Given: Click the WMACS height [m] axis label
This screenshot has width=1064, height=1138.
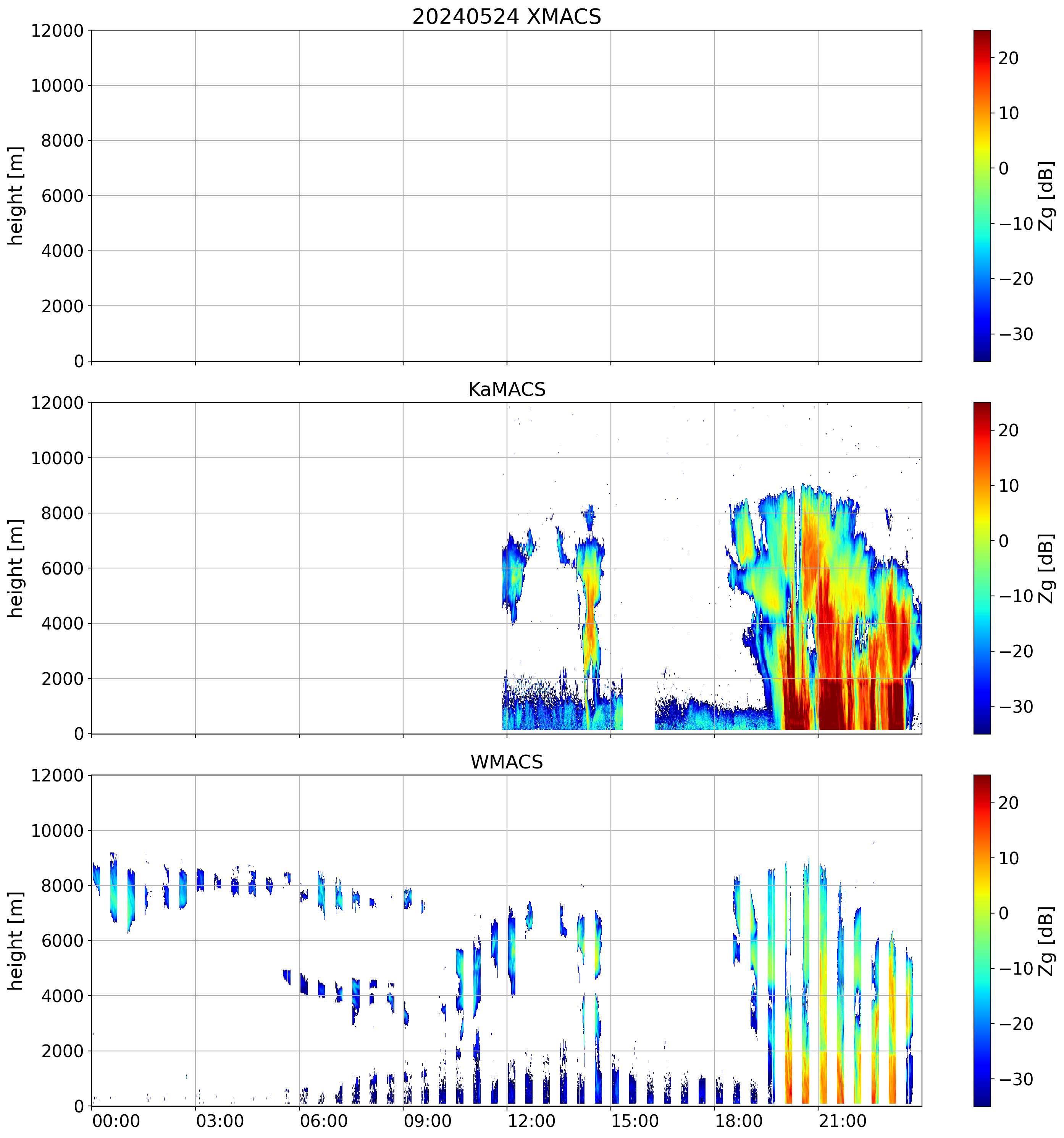Looking at the screenshot, I should 15,941.
